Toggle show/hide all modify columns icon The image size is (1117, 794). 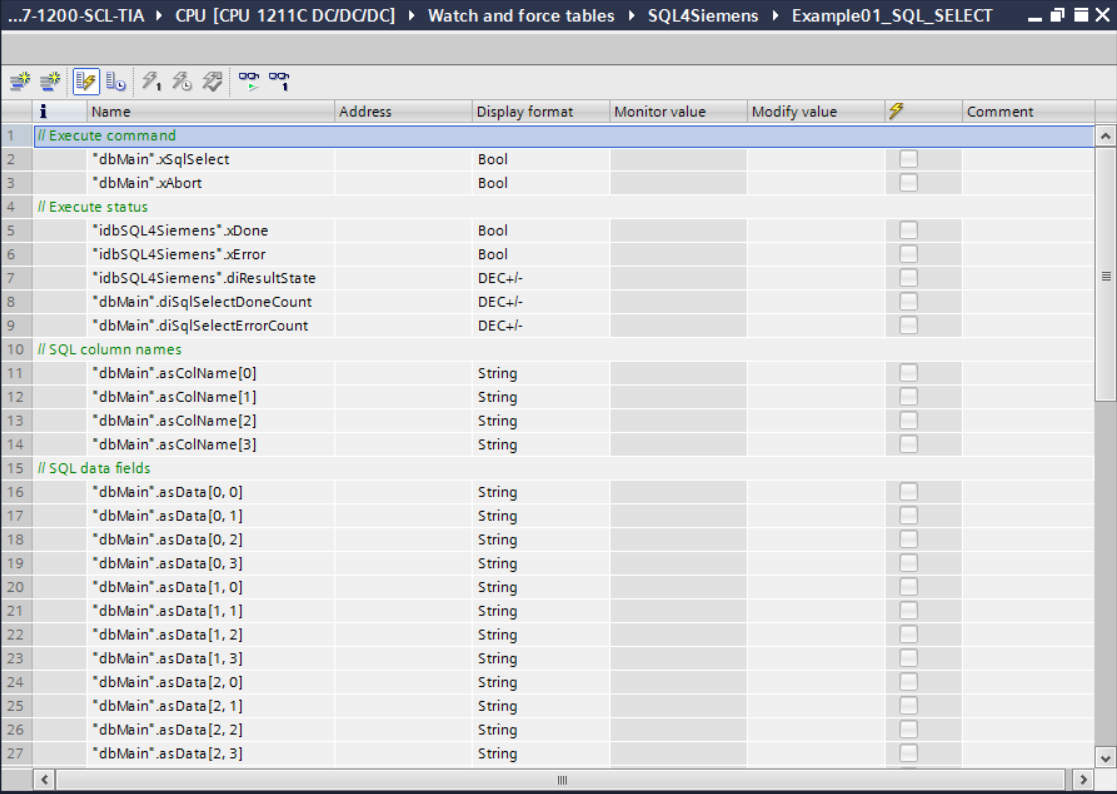[86, 81]
